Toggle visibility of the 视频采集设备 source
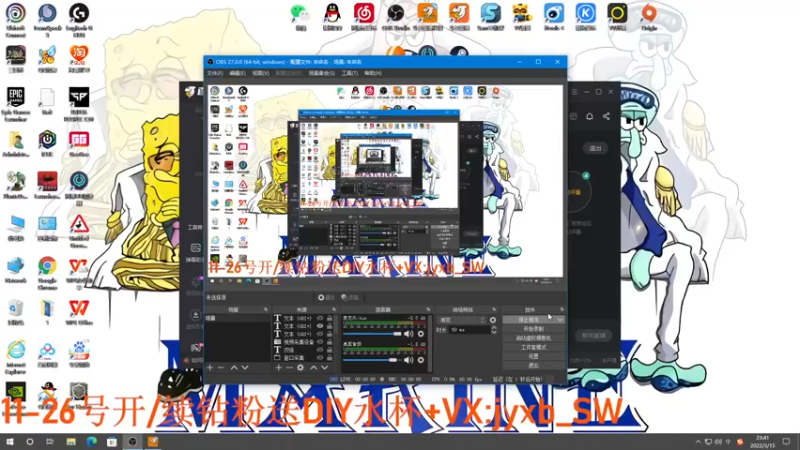The height and width of the screenshot is (450, 800). point(320,342)
